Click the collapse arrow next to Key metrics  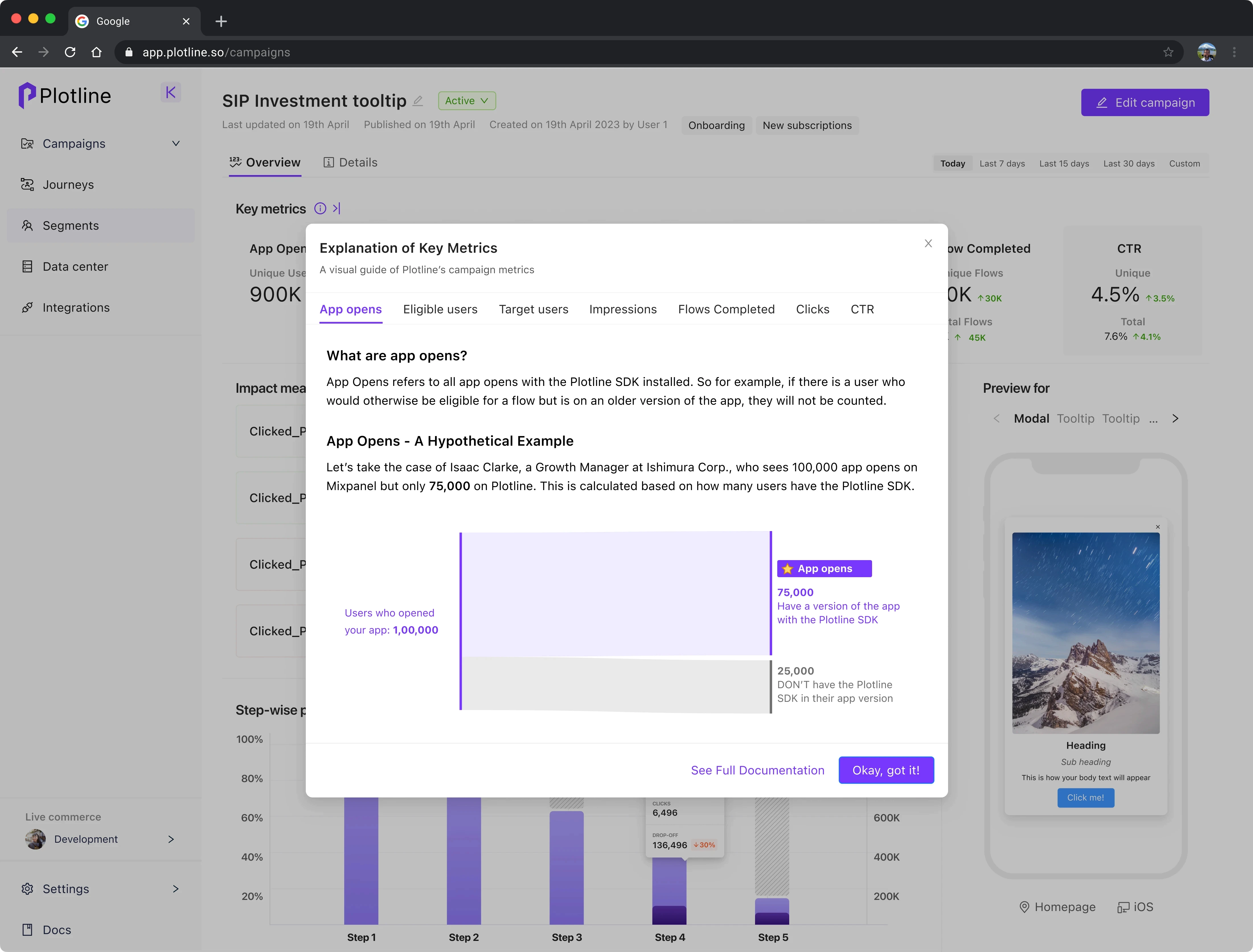pos(337,209)
